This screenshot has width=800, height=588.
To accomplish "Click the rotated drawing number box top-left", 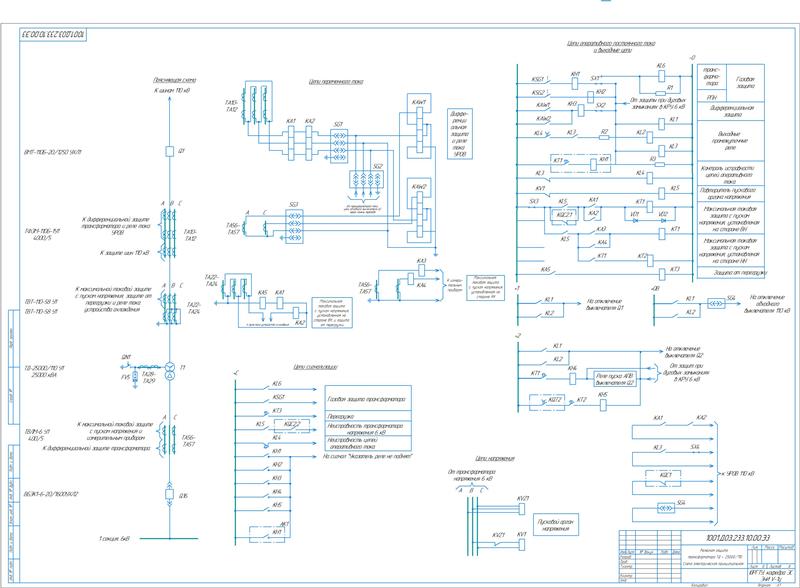I will point(53,35).
